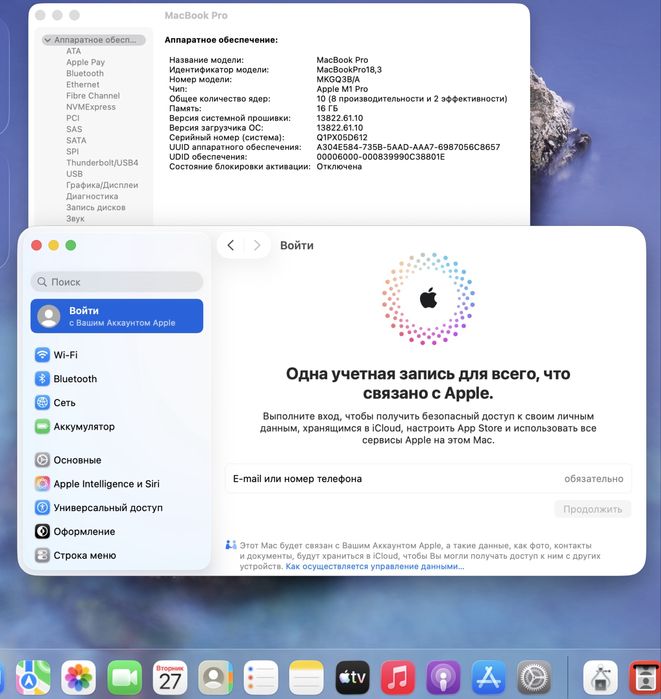Go forward with the right chevron
The width and height of the screenshot is (661, 699).
pyautogui.click(x=257, y=245)
